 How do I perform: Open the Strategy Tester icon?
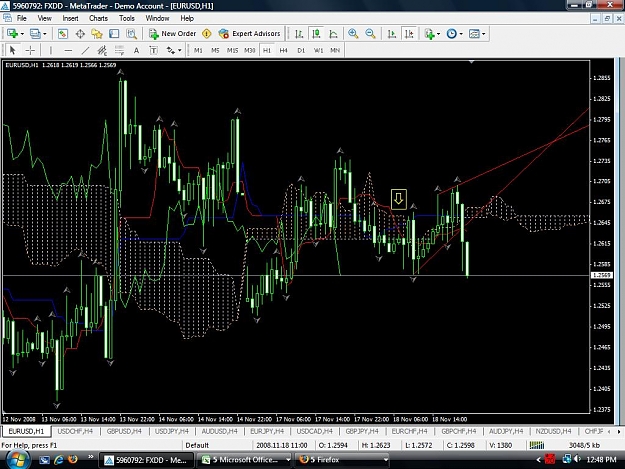click(x=132, y=34)
